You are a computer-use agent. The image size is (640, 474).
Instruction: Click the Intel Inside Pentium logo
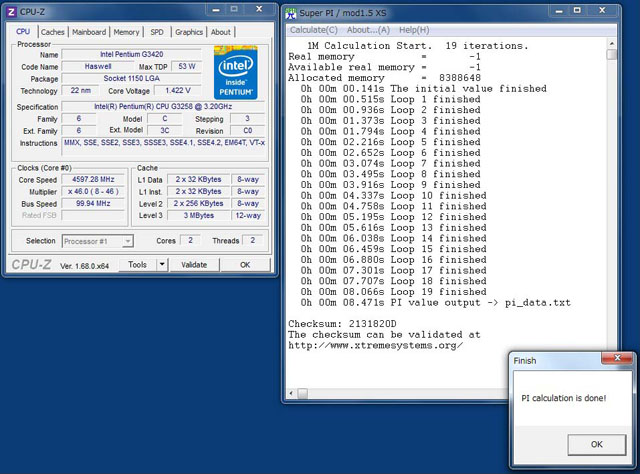(236, 73)
